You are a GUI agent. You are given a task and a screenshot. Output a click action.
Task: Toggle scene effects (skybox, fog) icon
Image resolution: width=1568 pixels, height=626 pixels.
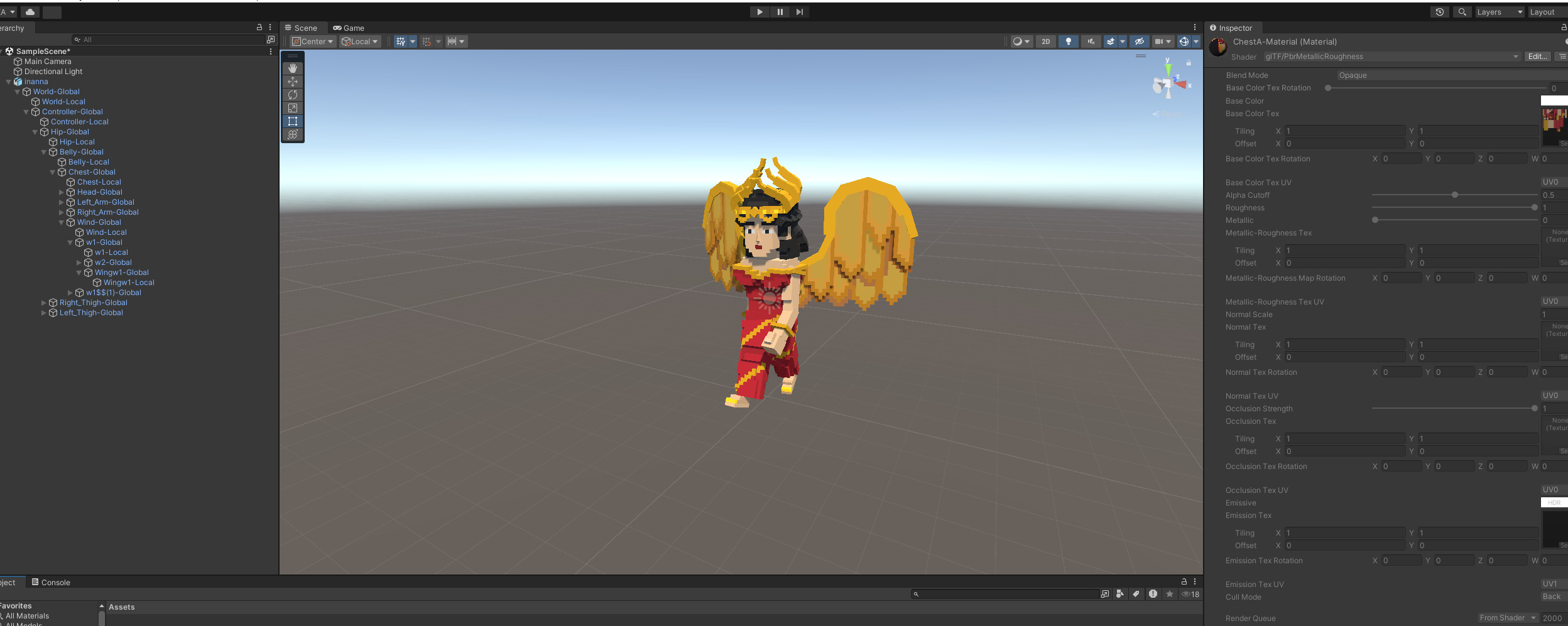click(x=1111, y=41)
